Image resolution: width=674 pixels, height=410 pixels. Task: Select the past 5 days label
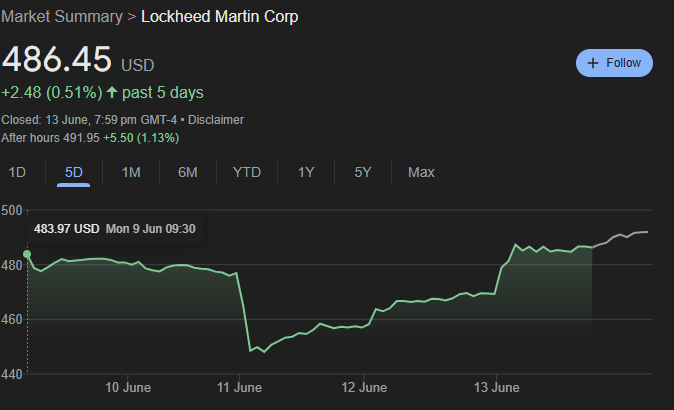[x=163, y=93]
